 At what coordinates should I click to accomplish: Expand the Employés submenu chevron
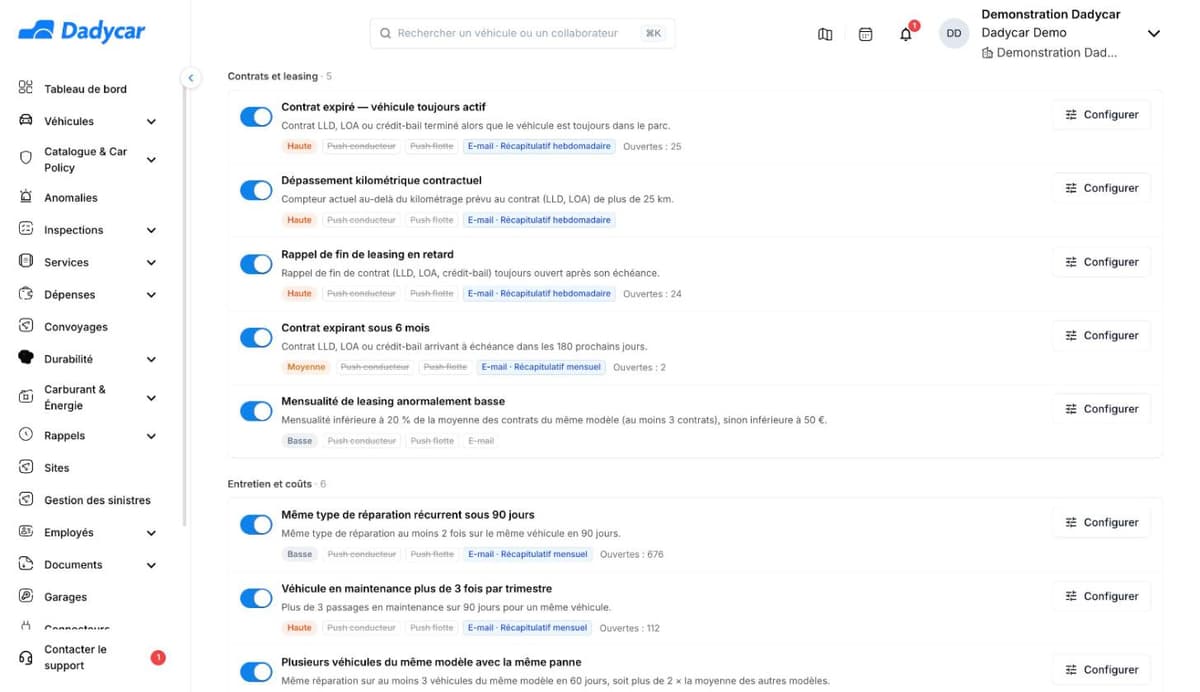coord(151,533)
